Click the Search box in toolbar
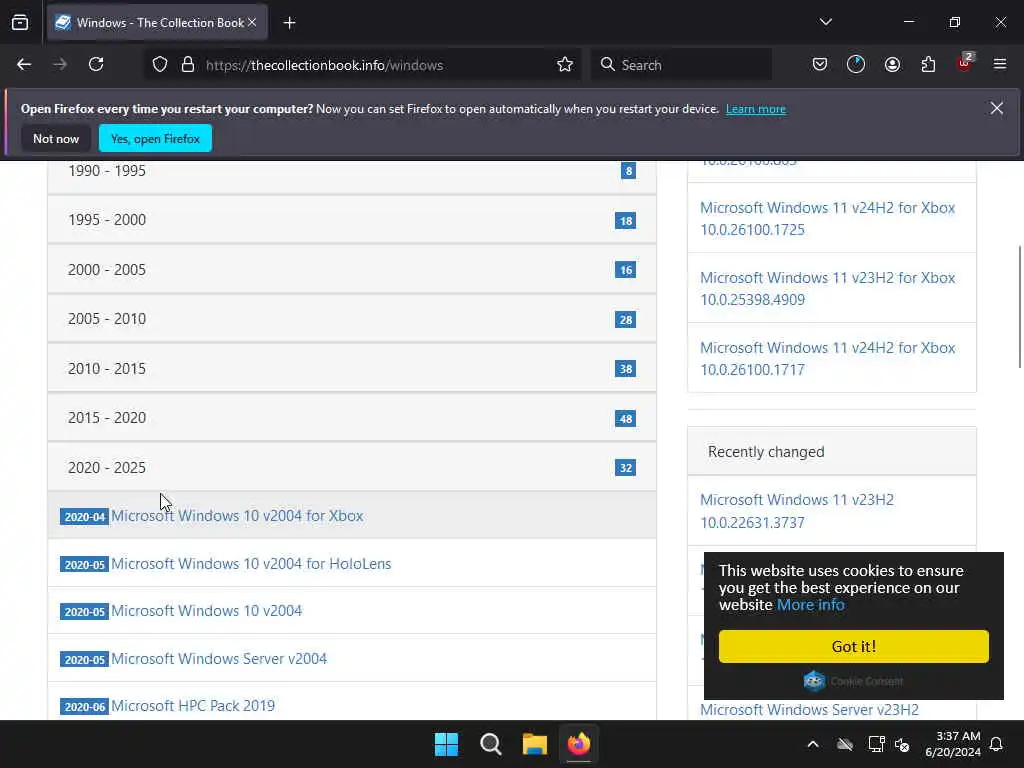The height and width of the screenshot is (768, 1024). [681, 65]
